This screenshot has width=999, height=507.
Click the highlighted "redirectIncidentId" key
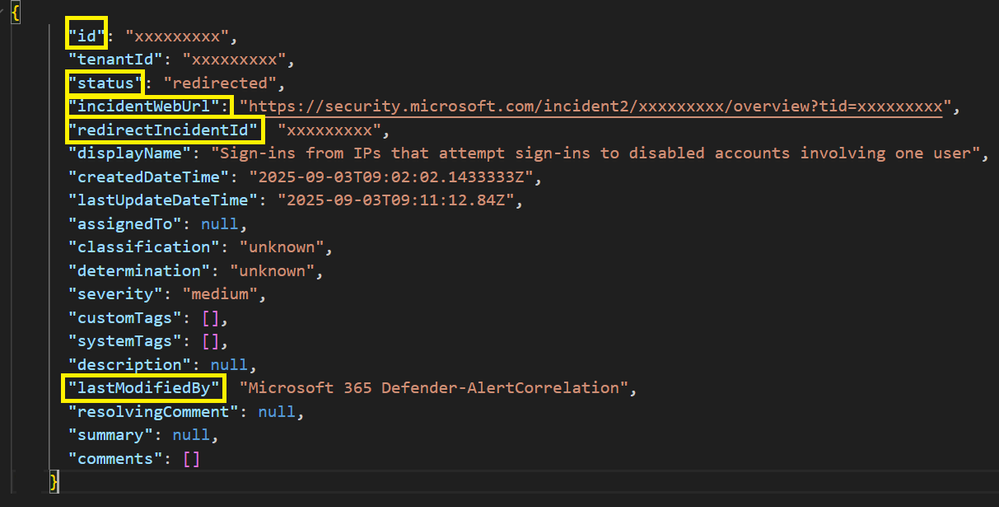[x=162, y=130]
